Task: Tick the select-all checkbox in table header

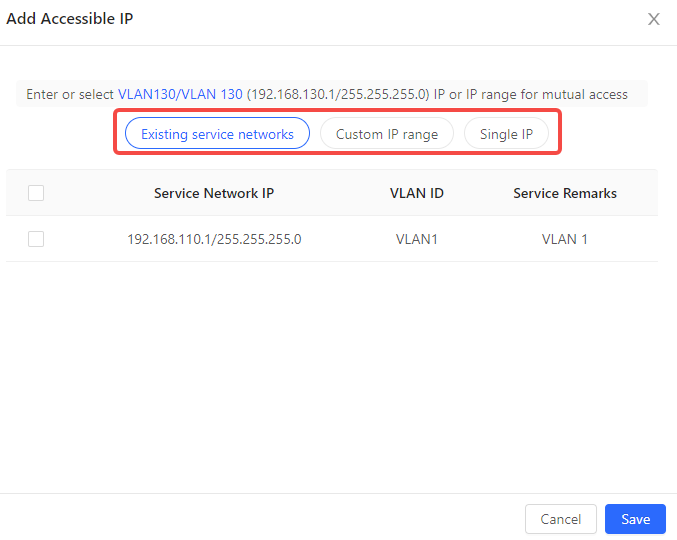Action: click(x=36, y=193)
